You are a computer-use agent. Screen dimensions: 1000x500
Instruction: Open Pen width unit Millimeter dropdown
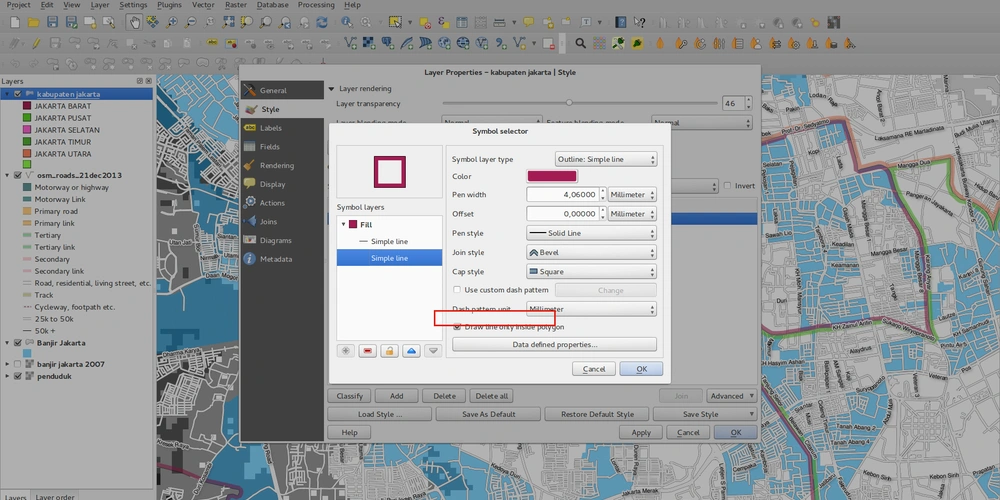click(x=632, y=195)
